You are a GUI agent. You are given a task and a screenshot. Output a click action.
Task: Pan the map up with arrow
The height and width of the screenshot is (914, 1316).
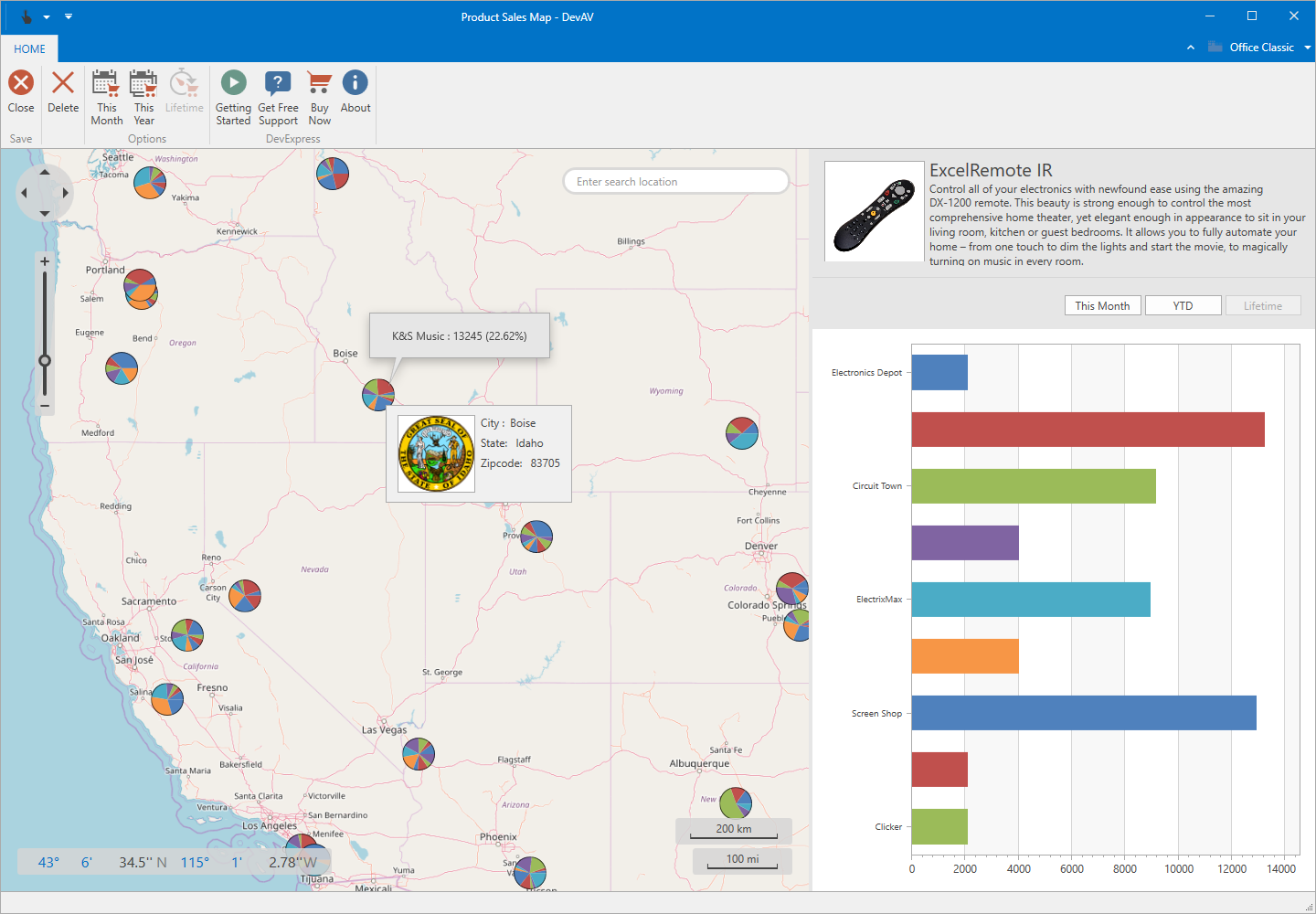pos(45,173)
